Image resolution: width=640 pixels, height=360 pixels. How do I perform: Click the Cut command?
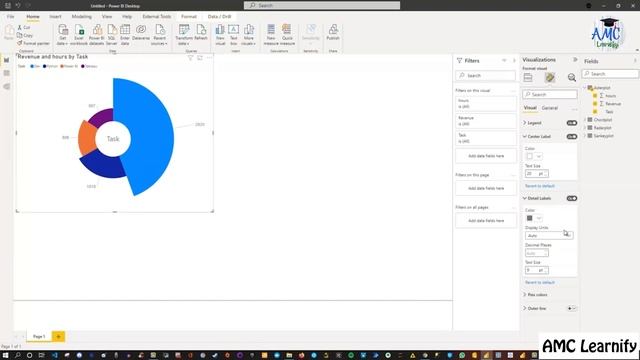pos(24,27)
